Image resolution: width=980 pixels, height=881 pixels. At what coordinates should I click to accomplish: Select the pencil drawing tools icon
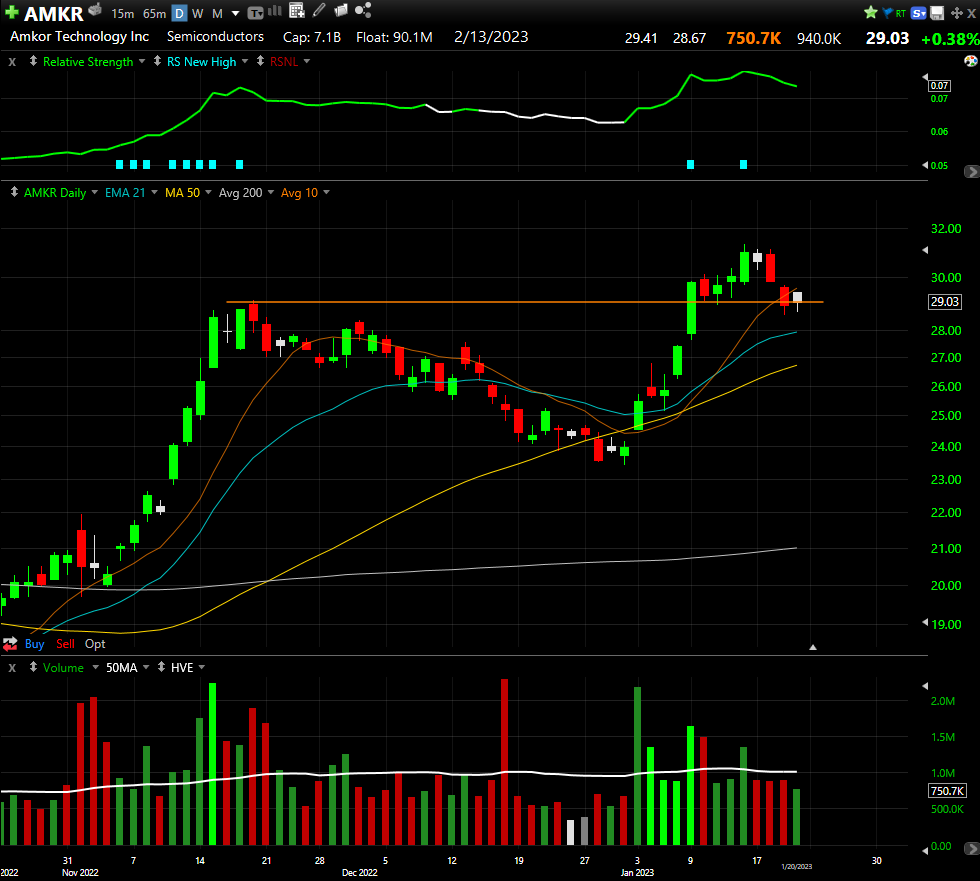tap(319, 10)
